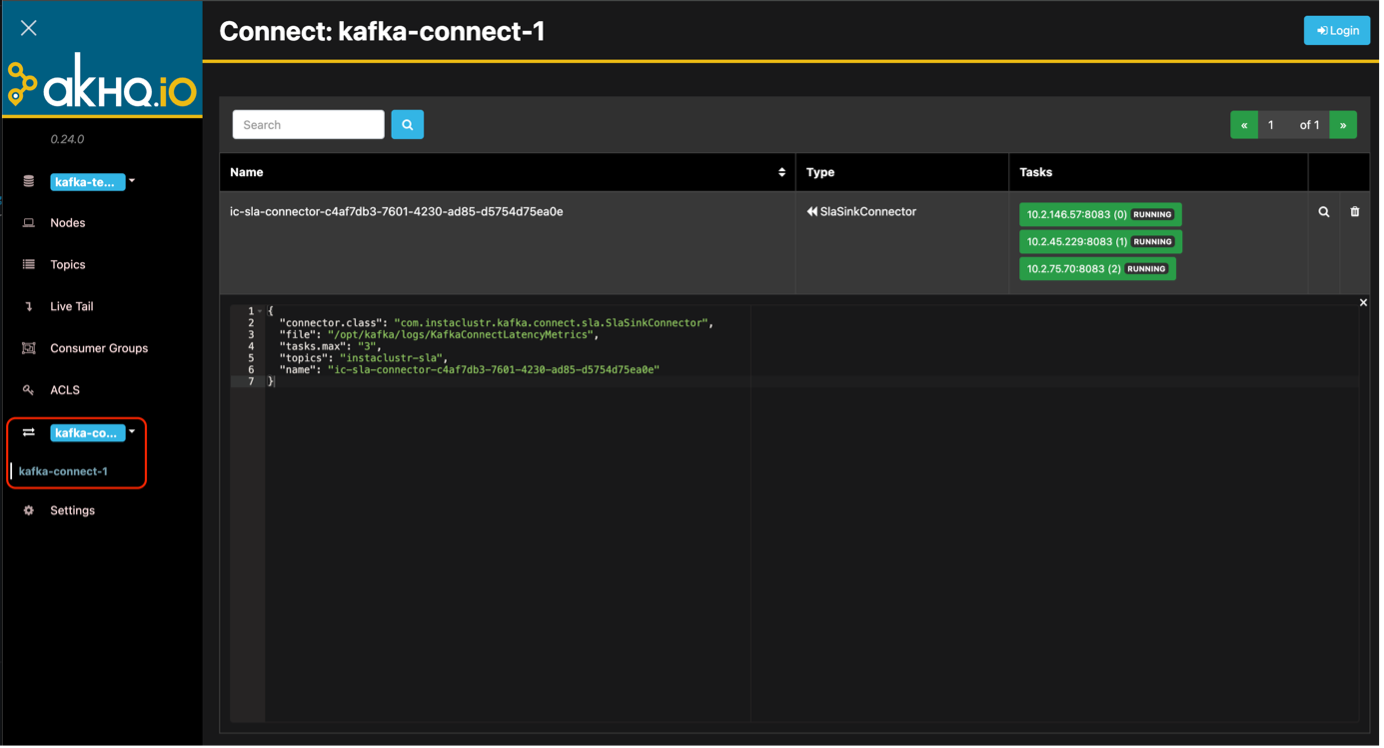Close the sidebar with the X icon
Image resolution: width=1384 pixels, height=748 pixels.
click(29, 28)
